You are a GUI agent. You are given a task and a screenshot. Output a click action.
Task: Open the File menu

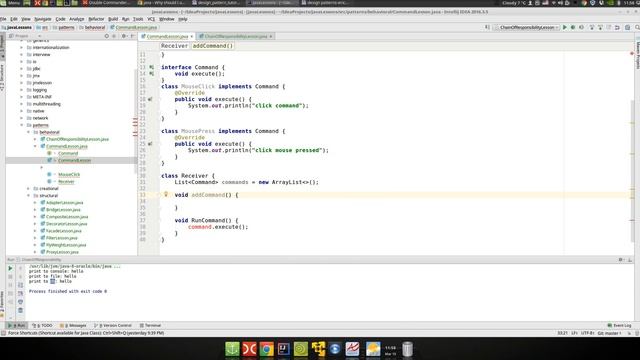pos(3,19)
